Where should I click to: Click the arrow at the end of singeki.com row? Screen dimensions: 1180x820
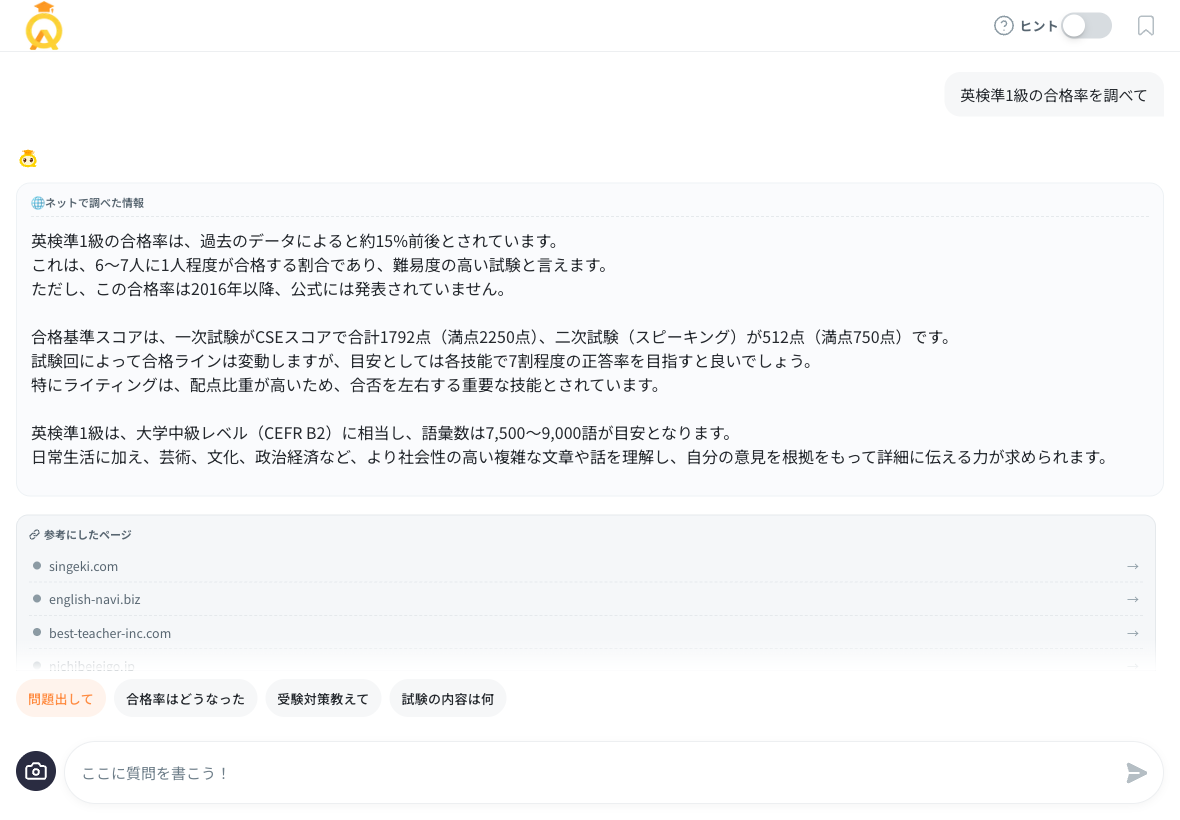point(1132,565)
